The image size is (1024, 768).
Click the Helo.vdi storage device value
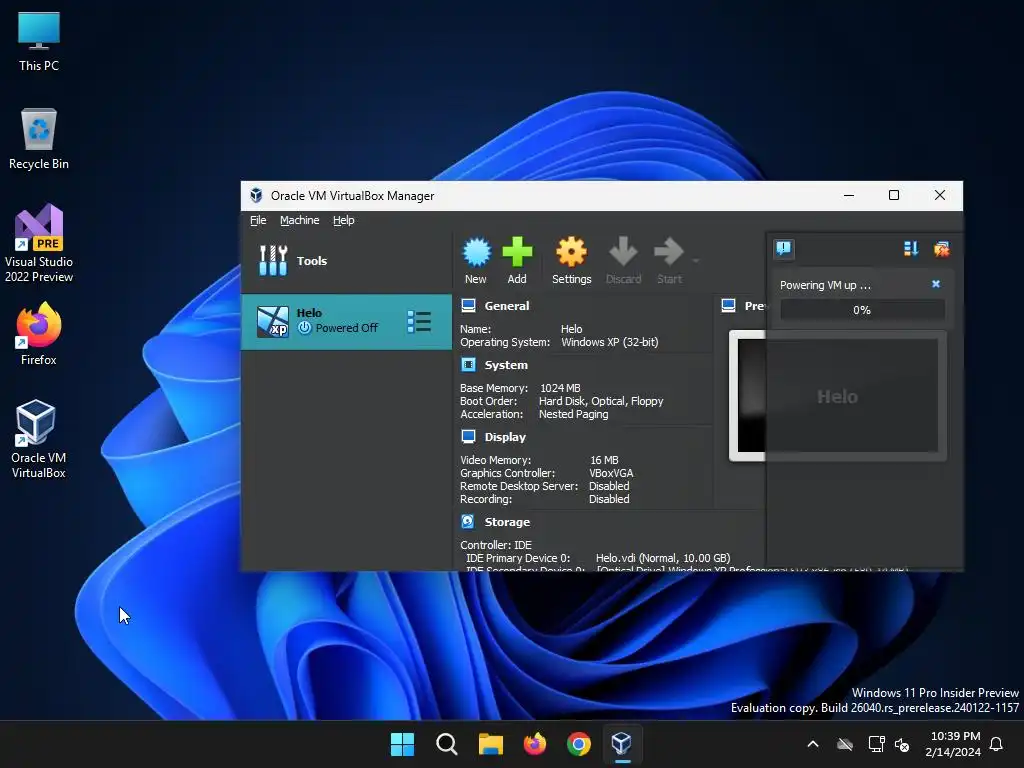pyautogui.click(x=663, y=558)
